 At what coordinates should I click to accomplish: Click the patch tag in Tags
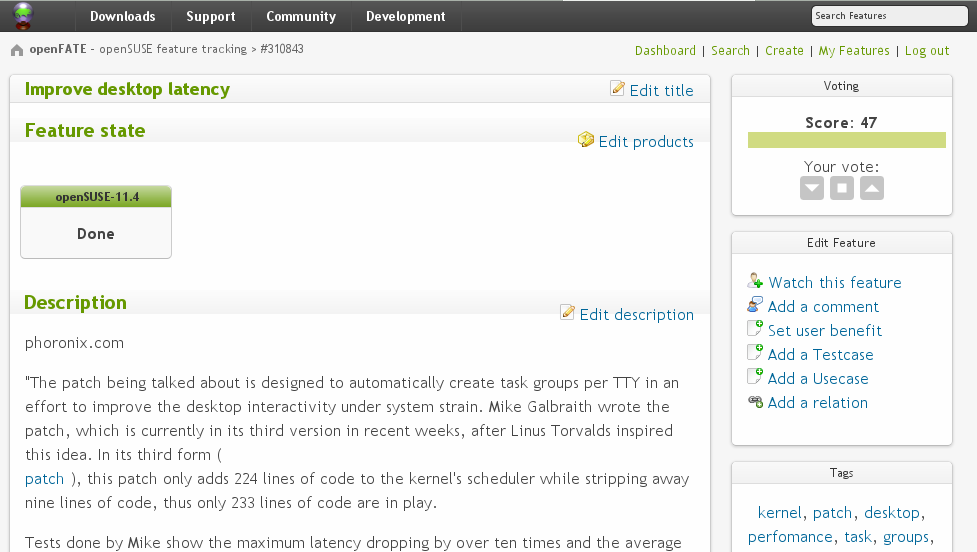(832, 513)
